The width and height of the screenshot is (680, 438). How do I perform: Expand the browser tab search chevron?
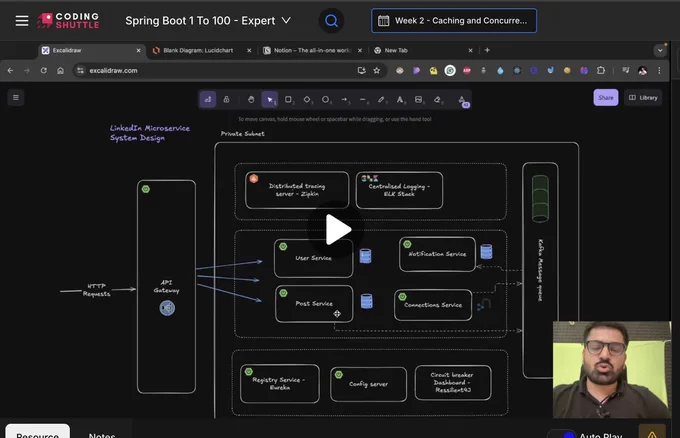tap(660, 50)
